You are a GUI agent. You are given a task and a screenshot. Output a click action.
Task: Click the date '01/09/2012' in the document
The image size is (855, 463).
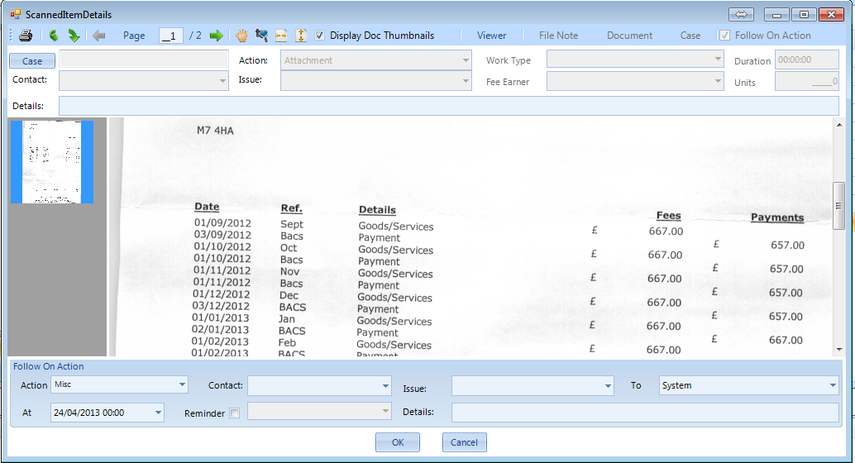tap(222, 223)
